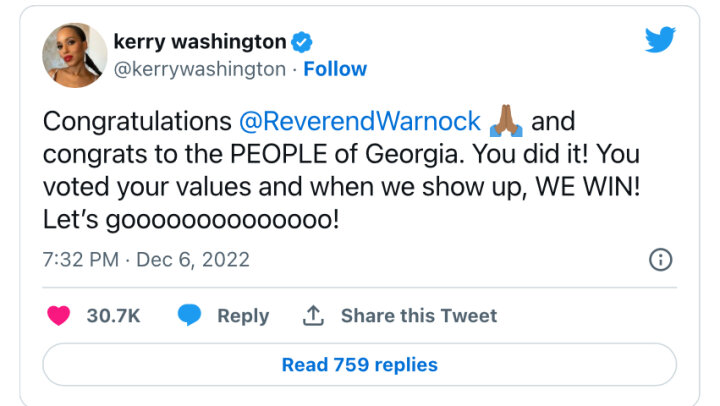Viewport: 720px width, 406px height.
Task: Open Kerry Washington's profile picture
Action: click(74, 55)
